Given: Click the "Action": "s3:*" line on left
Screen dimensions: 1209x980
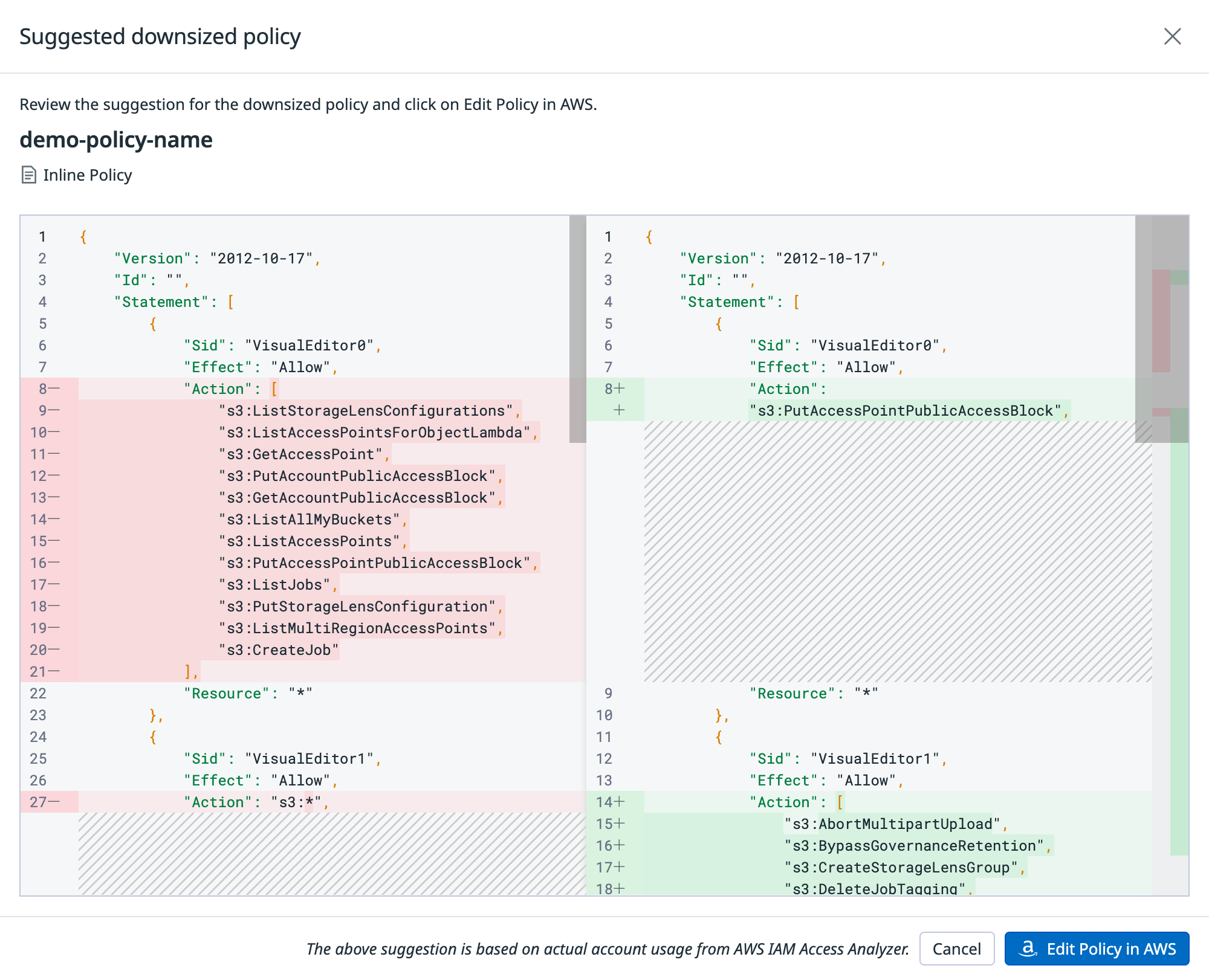Looking at the screenshot, I should [x=256, y=802].
